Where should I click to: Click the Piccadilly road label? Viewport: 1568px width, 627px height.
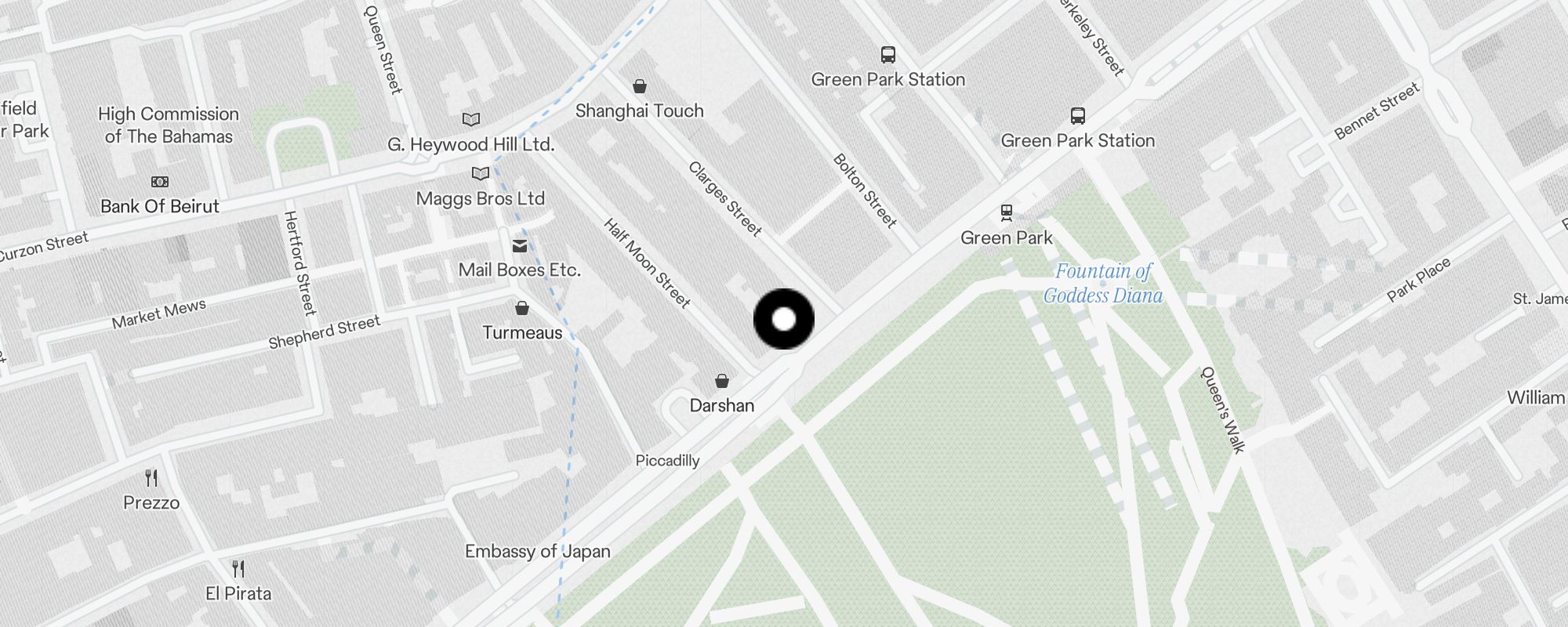[x=667, y=461]
